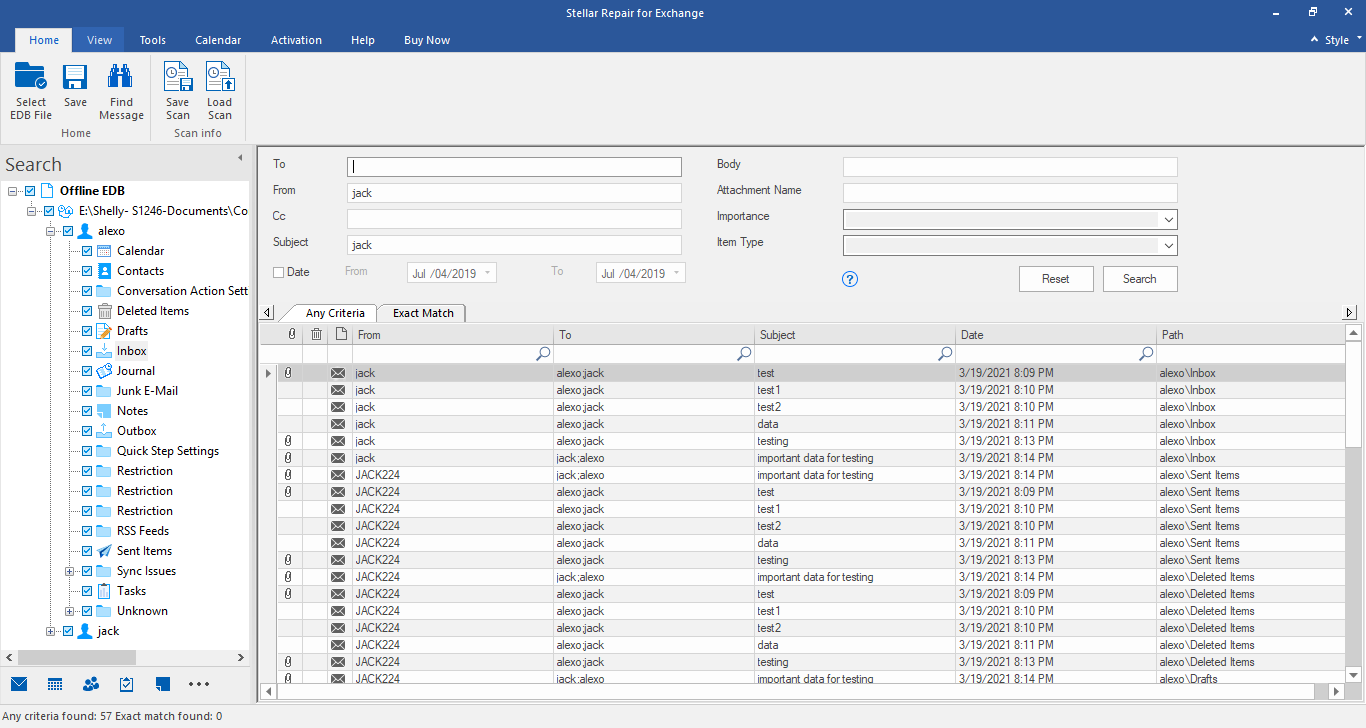
Task: Click the search magnifier in To filter
Action: coord(744,353)
